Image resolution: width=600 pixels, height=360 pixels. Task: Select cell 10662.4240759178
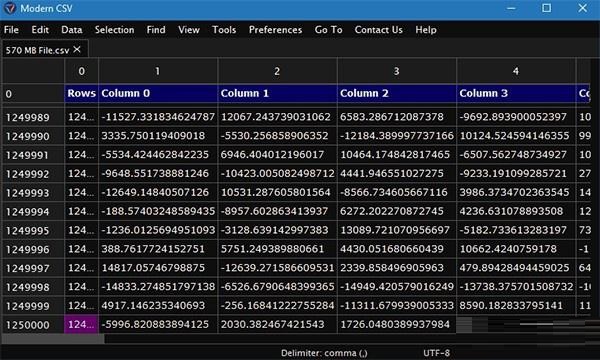(516, 249)
